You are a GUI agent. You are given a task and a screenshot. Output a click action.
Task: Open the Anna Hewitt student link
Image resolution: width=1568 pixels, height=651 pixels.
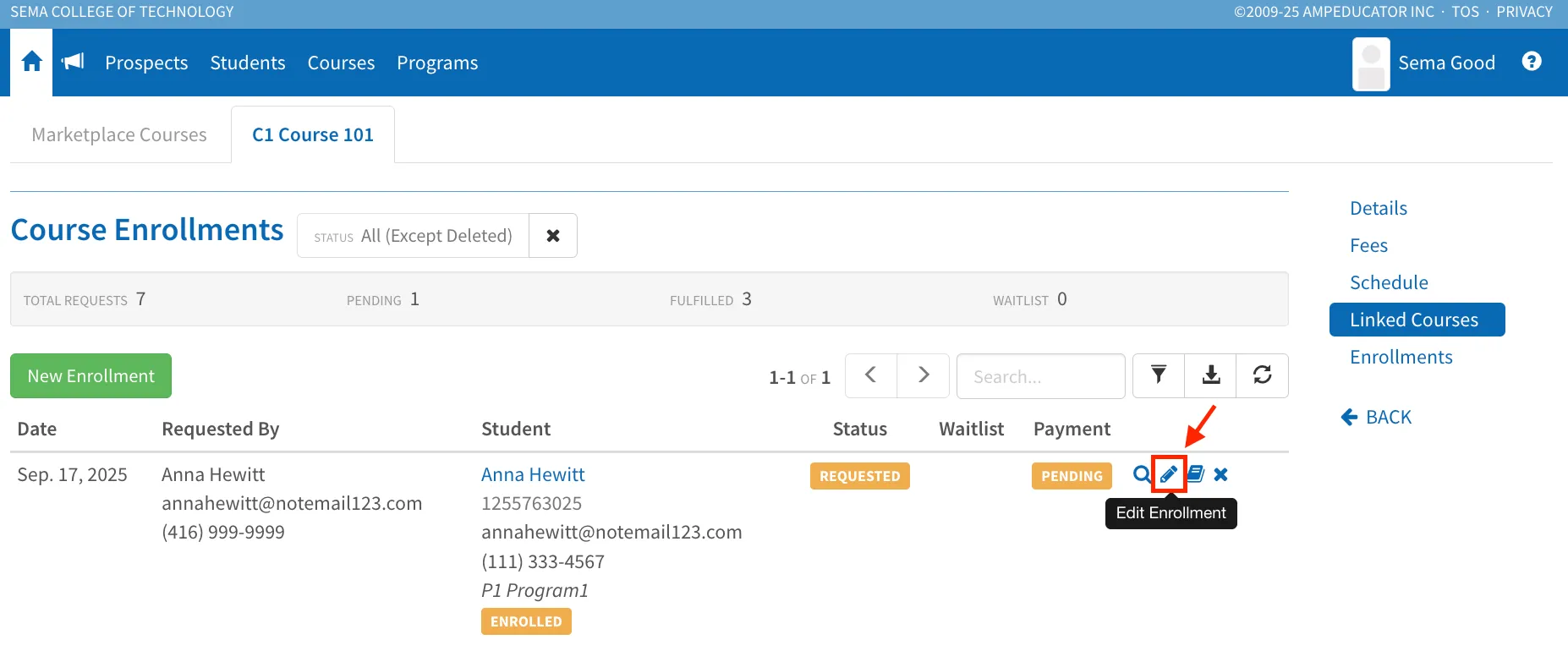coord(533,474)
